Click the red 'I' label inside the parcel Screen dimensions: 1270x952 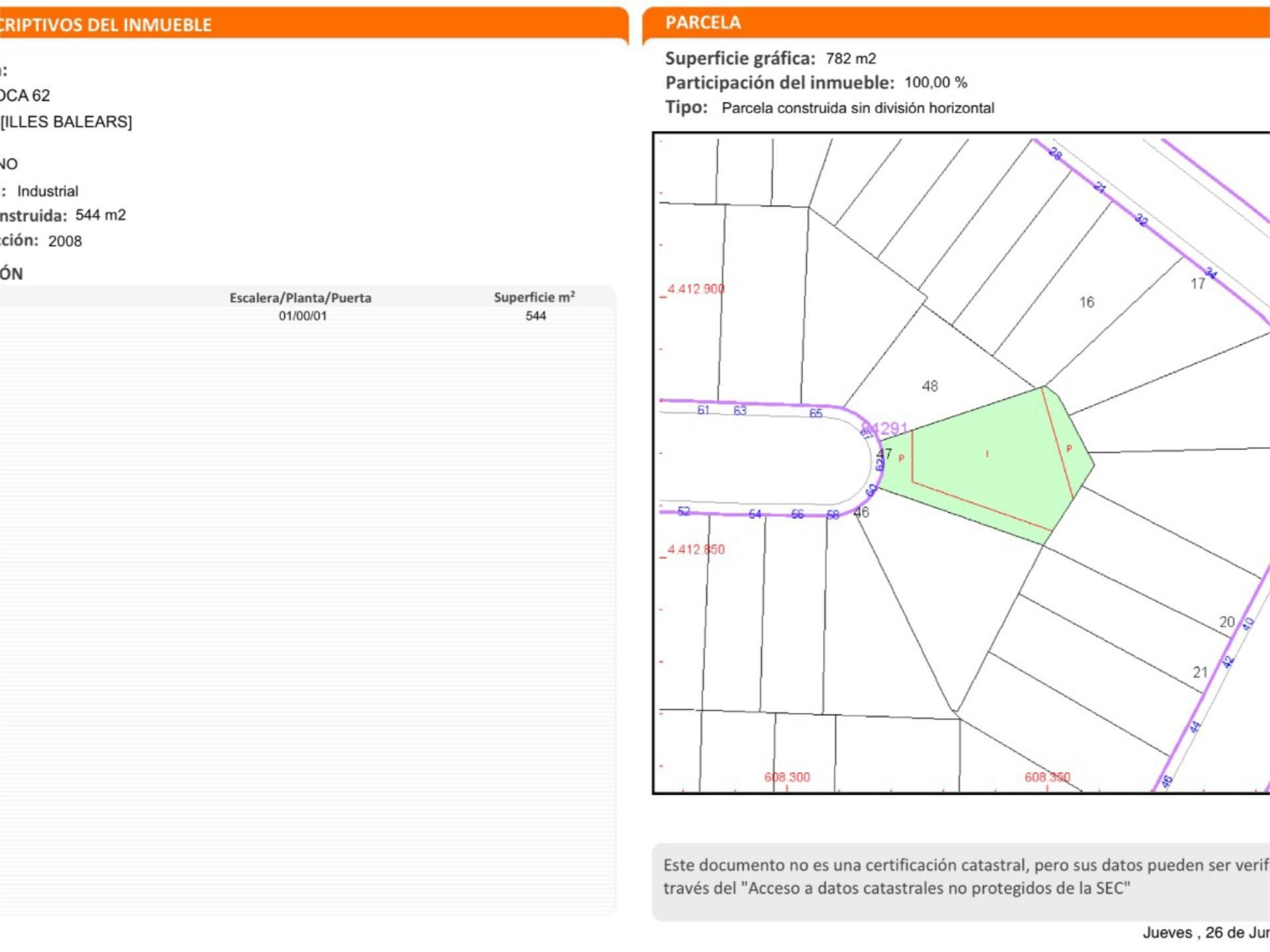[988, 454]
